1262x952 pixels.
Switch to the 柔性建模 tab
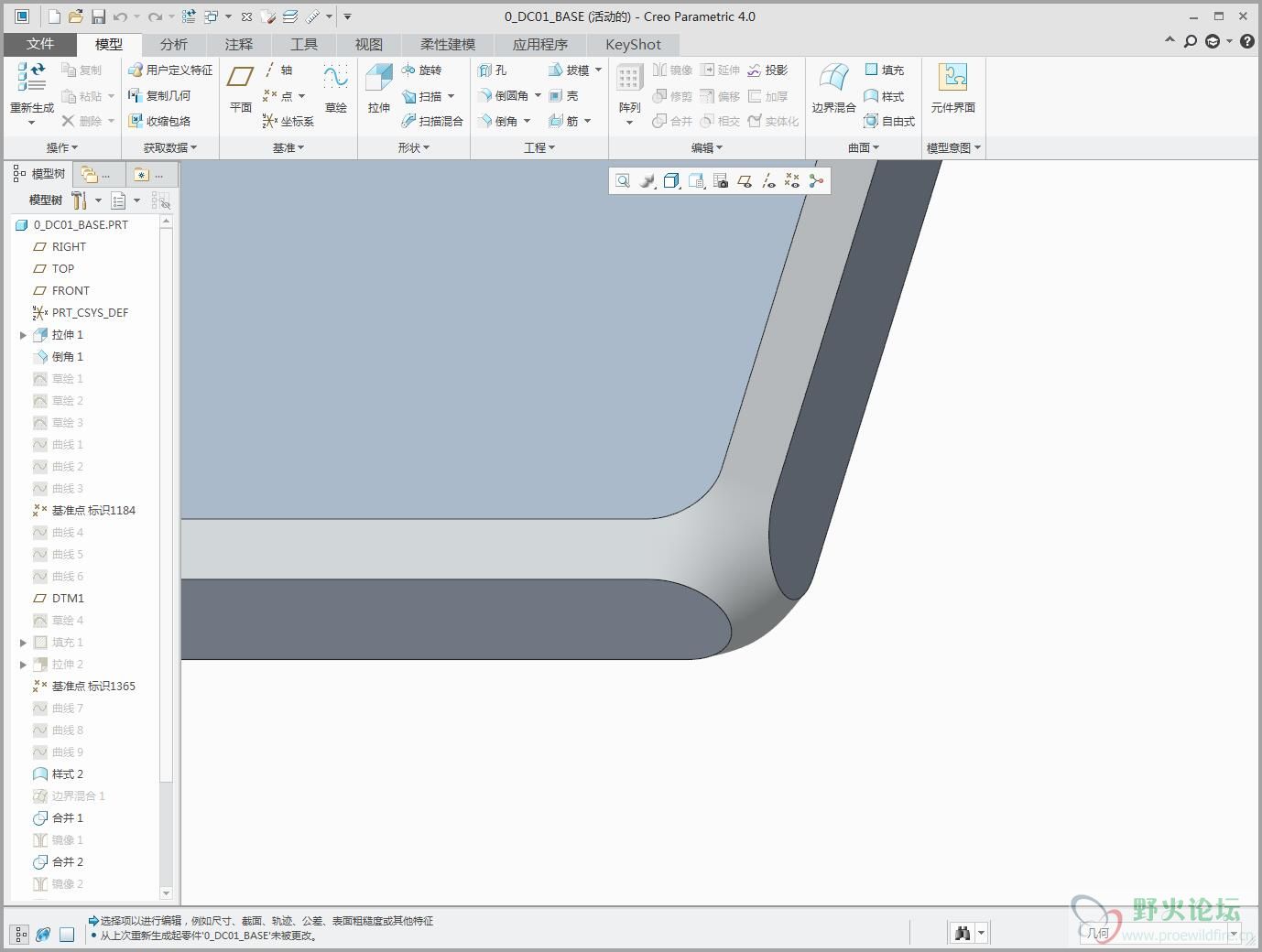(x=448, y=44)
